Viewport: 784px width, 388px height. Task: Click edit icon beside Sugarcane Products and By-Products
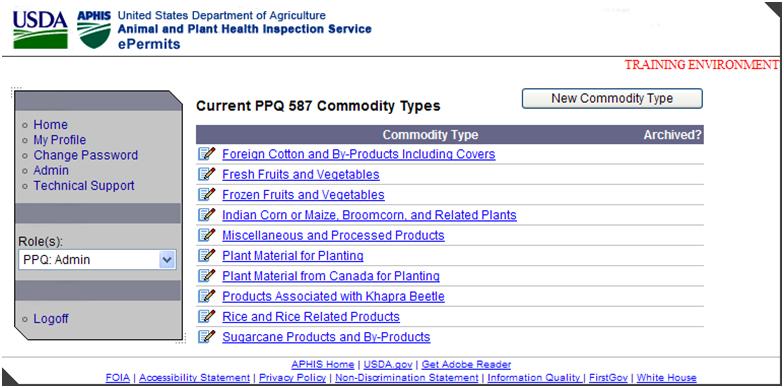[206, 336]
